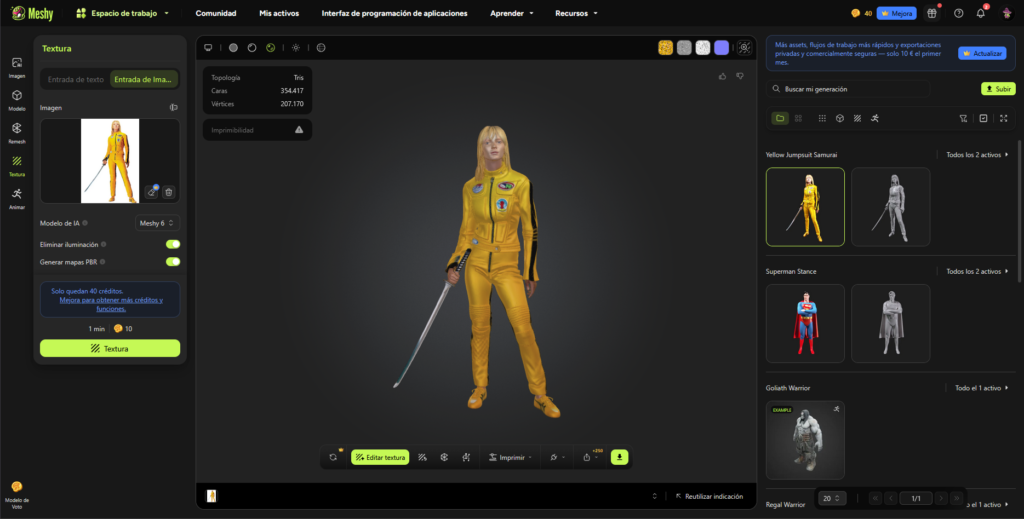Expand Todos los 2 activos for Superman Stance
Viewport: 1024px width, 519px height.
(977, 271)
